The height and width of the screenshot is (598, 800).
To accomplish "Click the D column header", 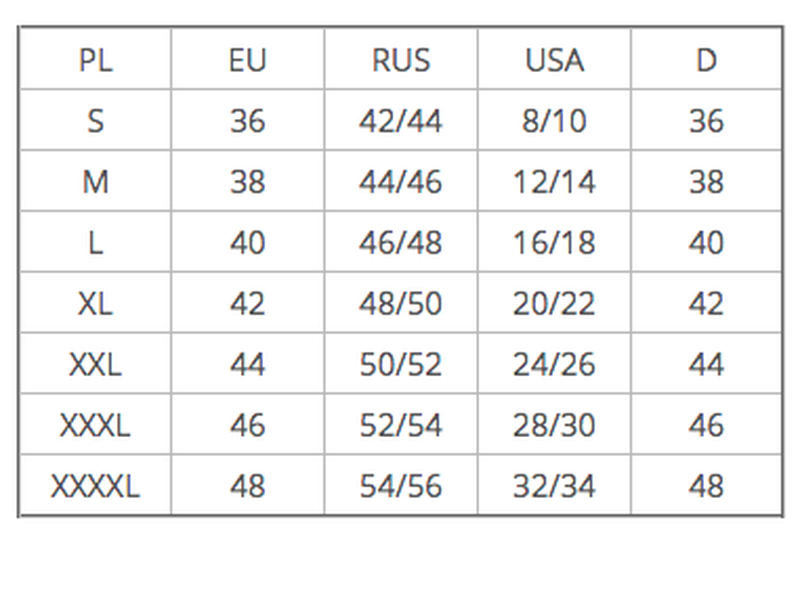I will 706,59.
